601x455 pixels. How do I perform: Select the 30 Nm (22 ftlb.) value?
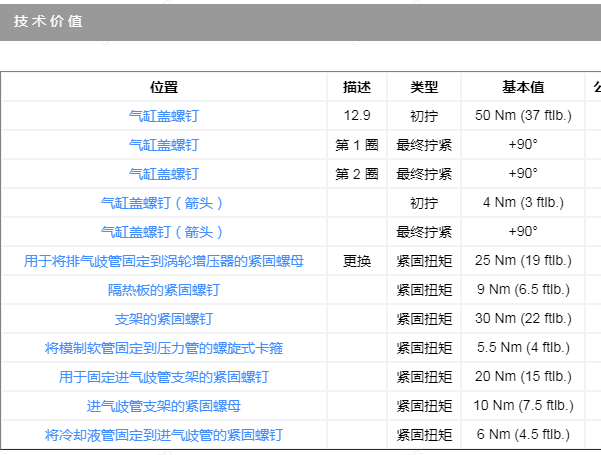tap(523, 319)
